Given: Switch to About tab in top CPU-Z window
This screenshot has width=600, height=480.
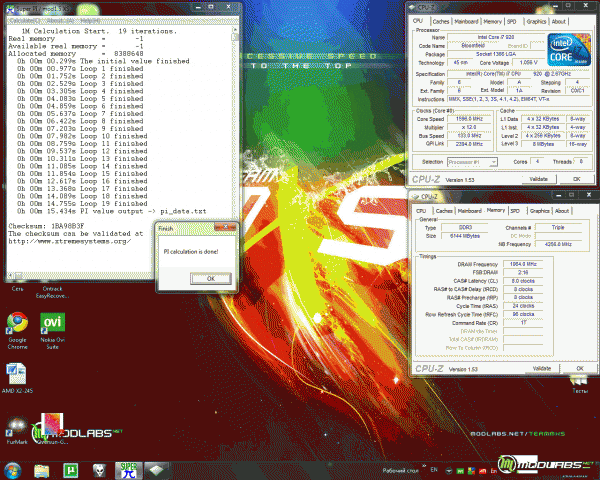Looking at the screenshot, I should coord(558,21).
